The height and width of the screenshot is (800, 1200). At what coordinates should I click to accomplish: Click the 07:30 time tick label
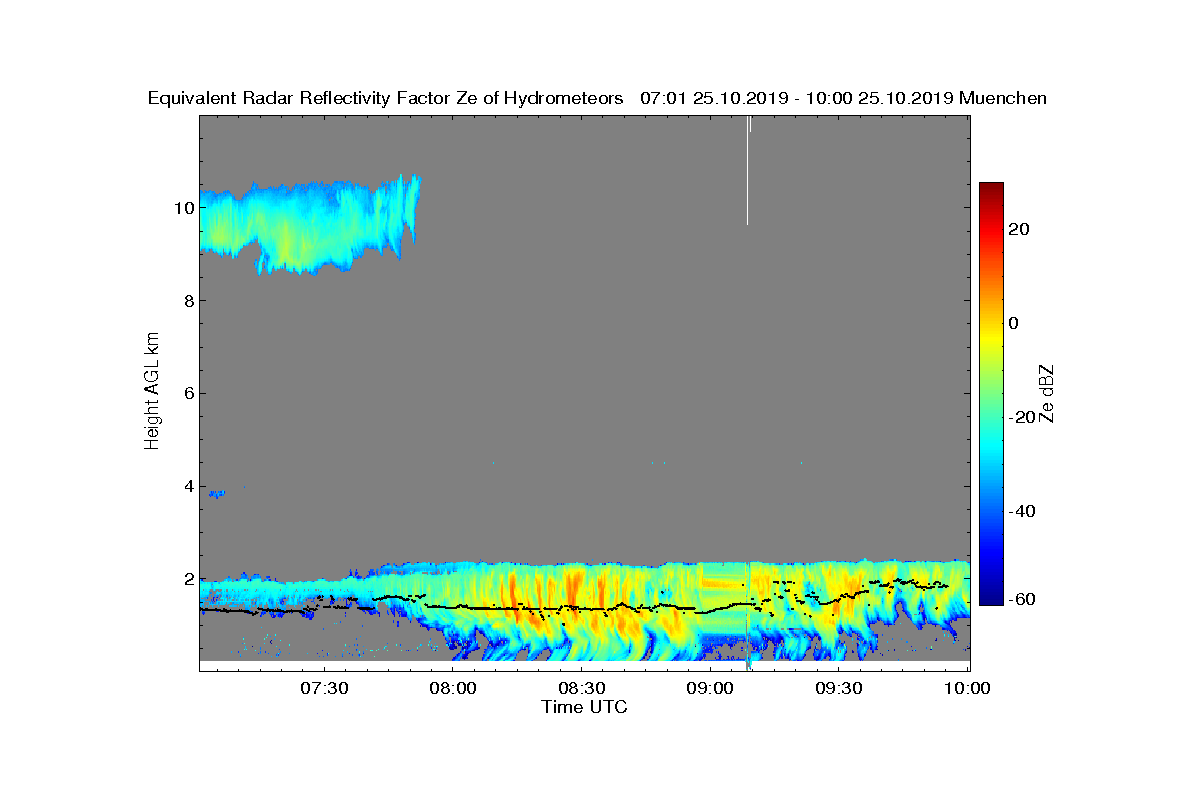click(324, 689)
